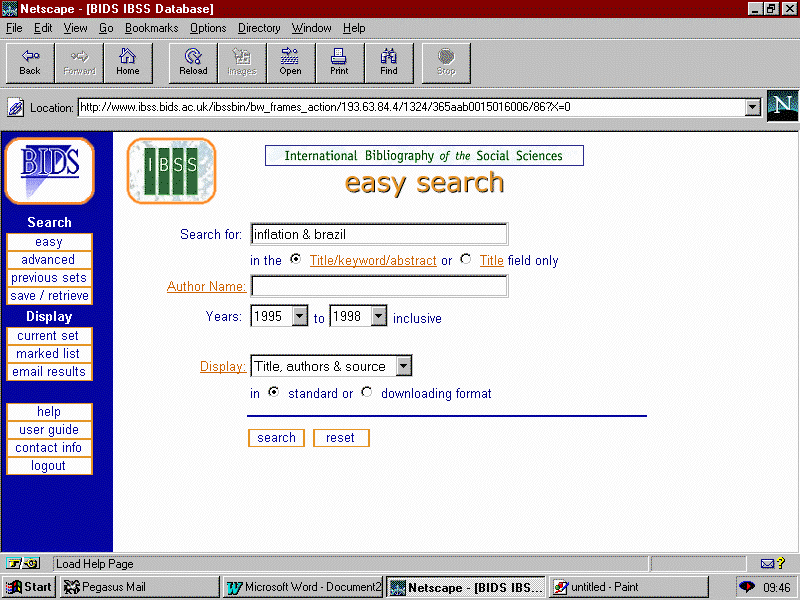Click the BIDS logo in sidebar
800x600 pixels.
pos(49,170)
